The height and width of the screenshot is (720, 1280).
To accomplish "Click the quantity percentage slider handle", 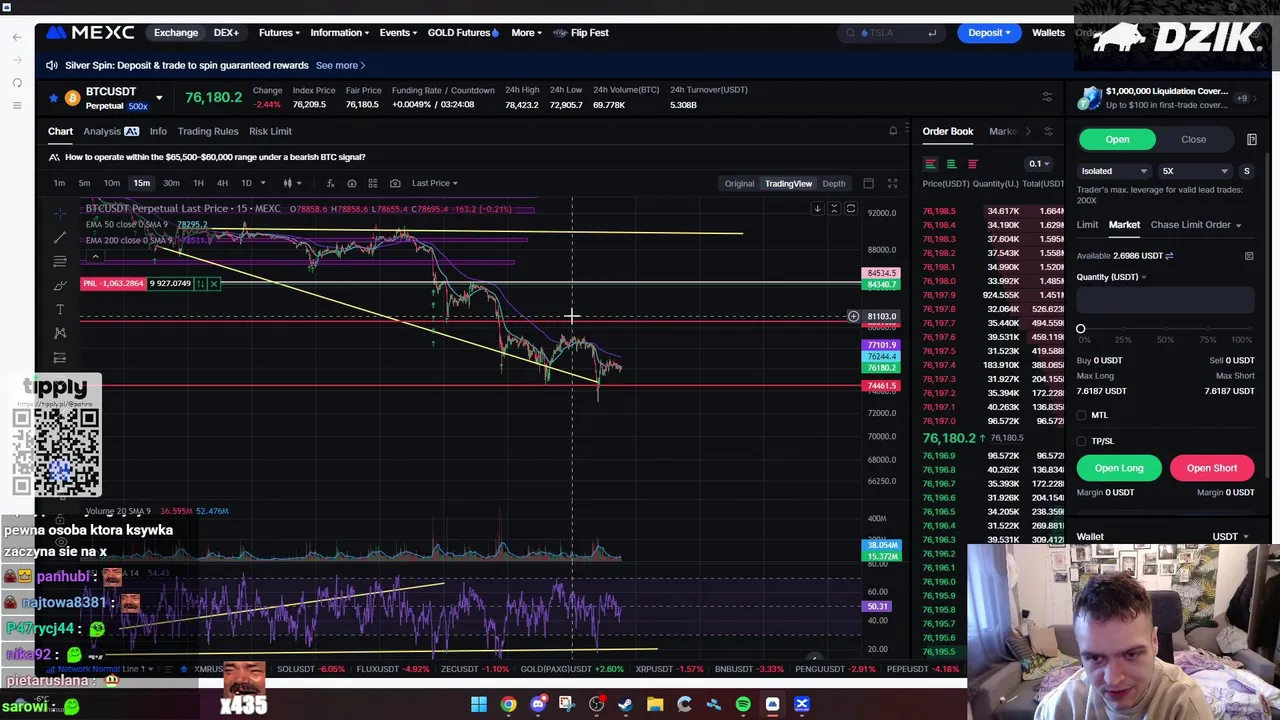I will (1080, 329).
